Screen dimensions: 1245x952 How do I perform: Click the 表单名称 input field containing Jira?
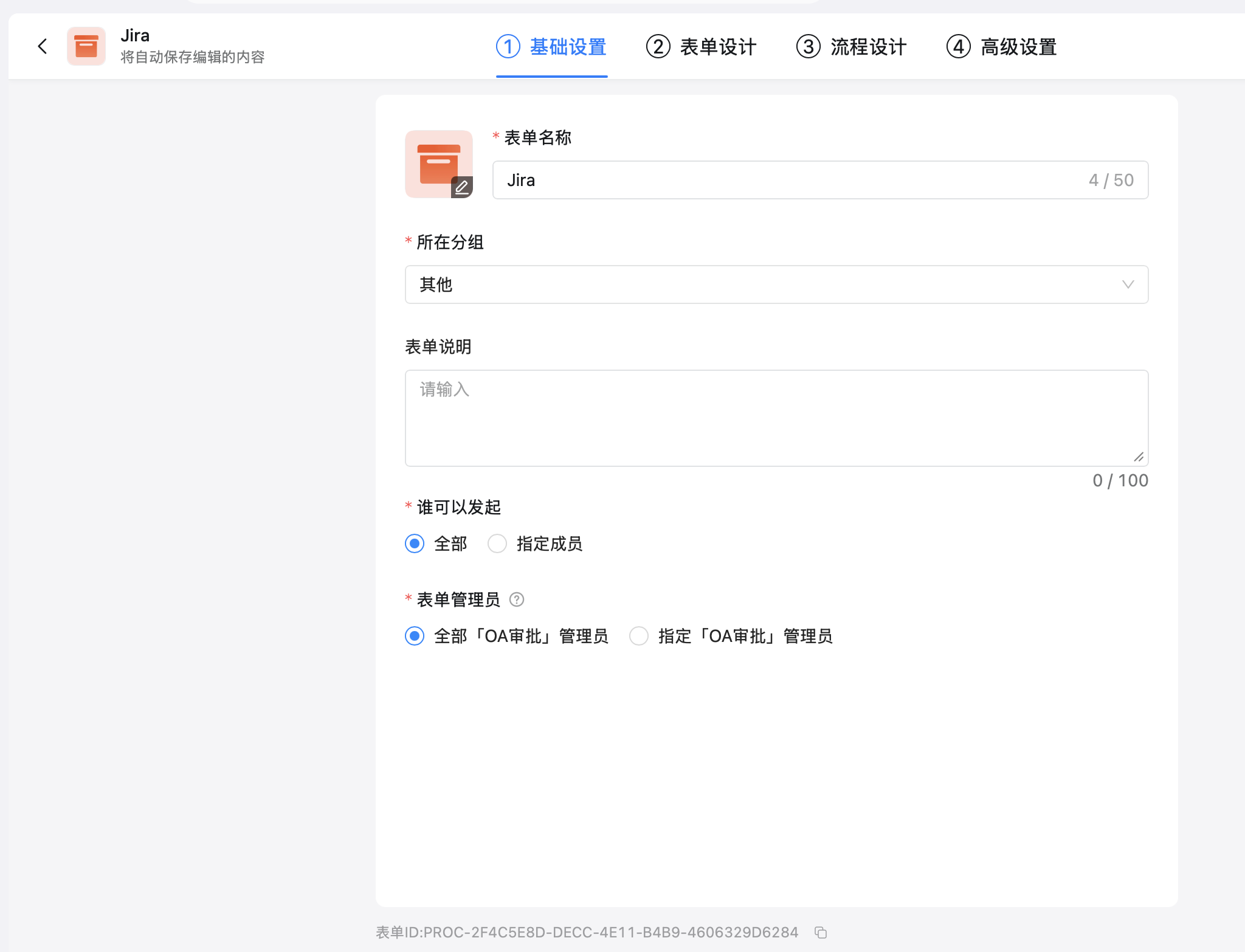pos(790,180)
